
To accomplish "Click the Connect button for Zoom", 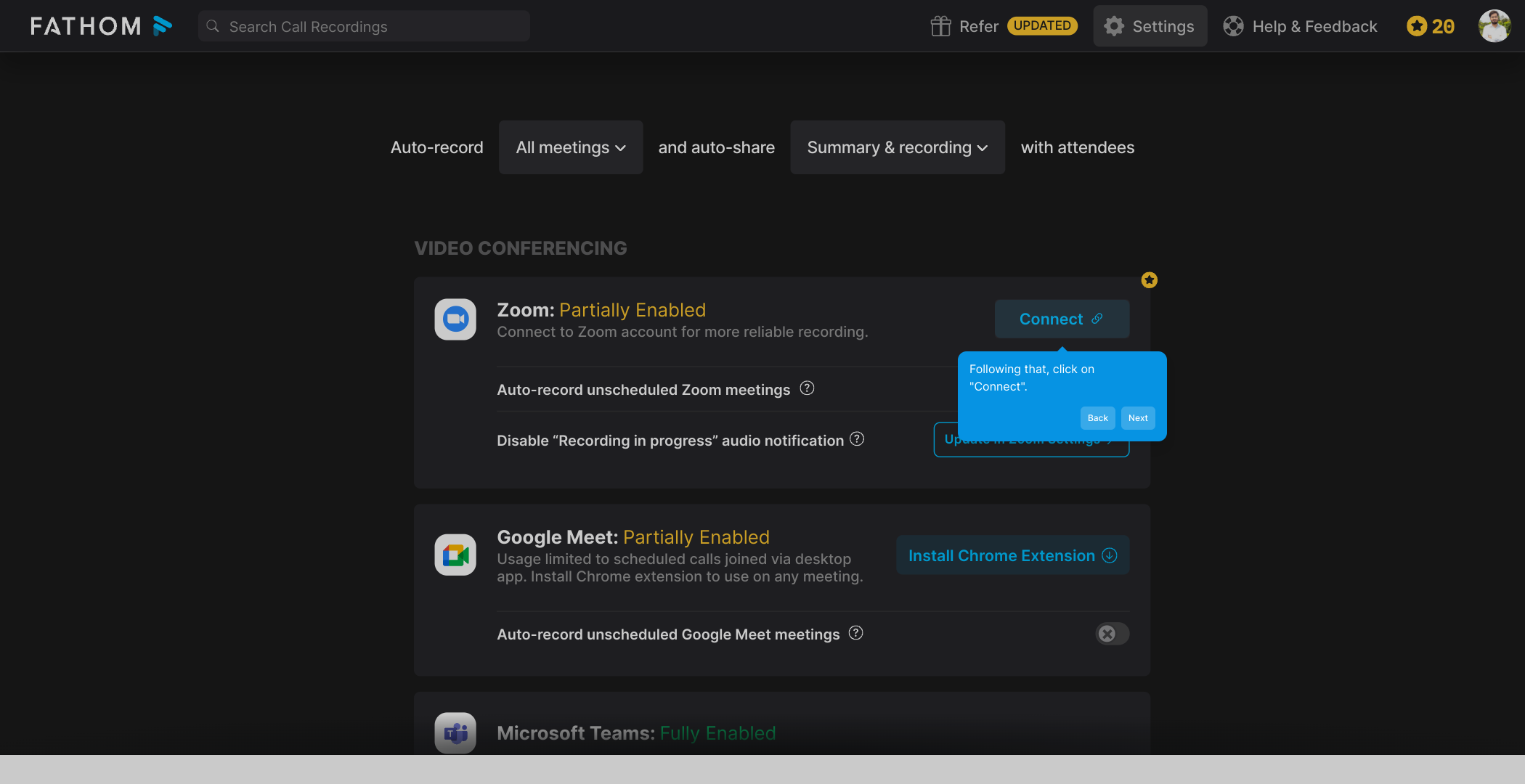I will point(1062,319).
